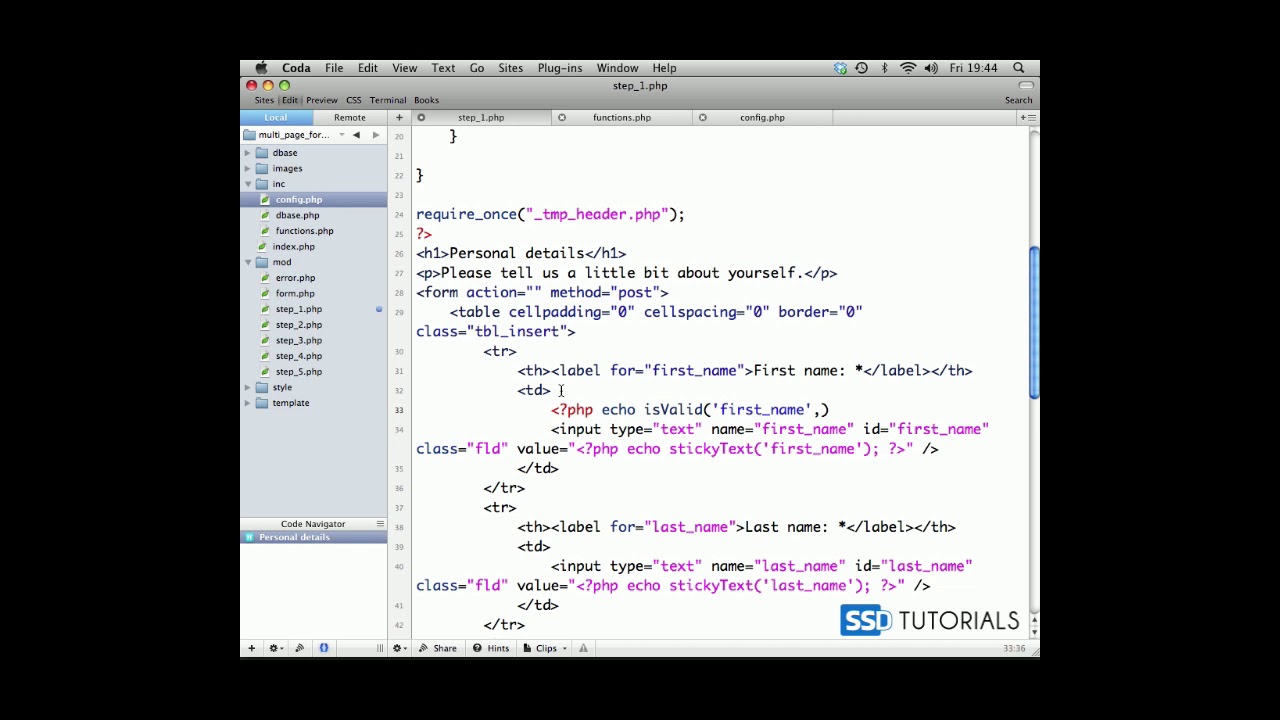Open the Sites menu in menu bar
Screen dimensions: 1280x720
coord(510,68)
